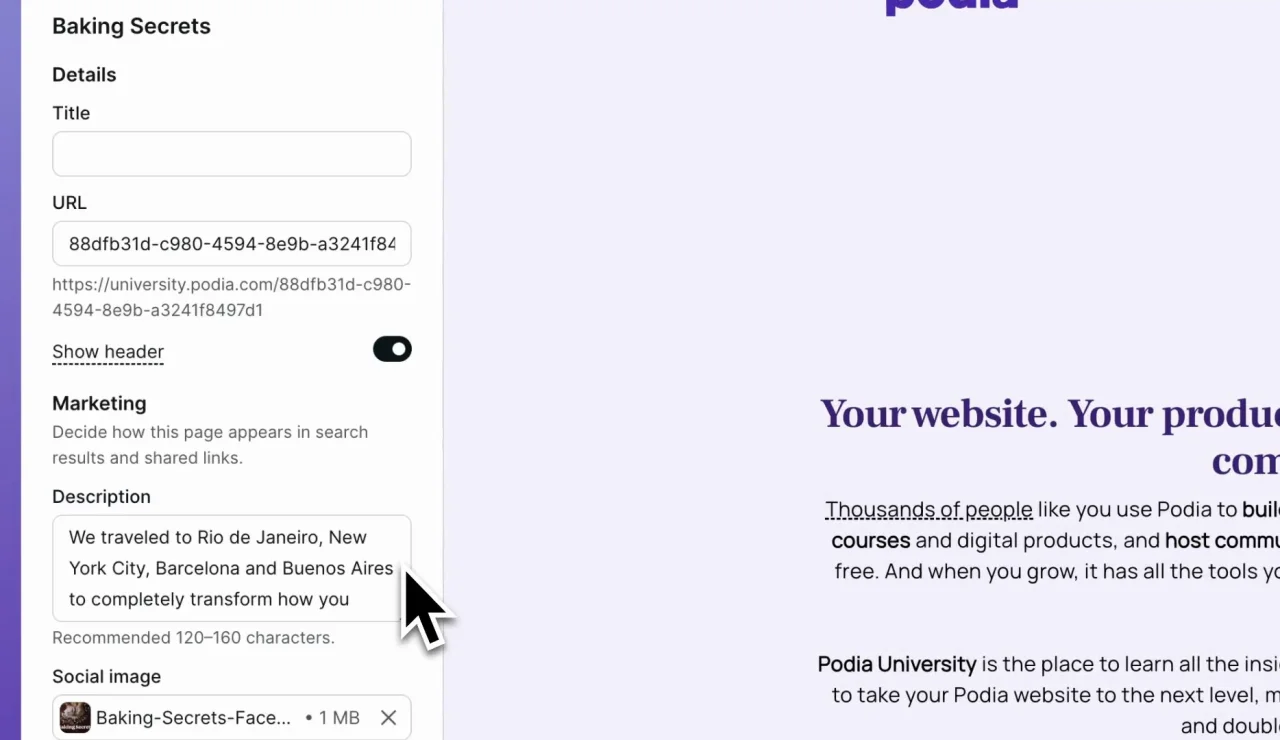Click the Baking Secrets social image thumbnail
Image resolution: width=1280 pixels, height=740 pixels.
coord(75,718)
